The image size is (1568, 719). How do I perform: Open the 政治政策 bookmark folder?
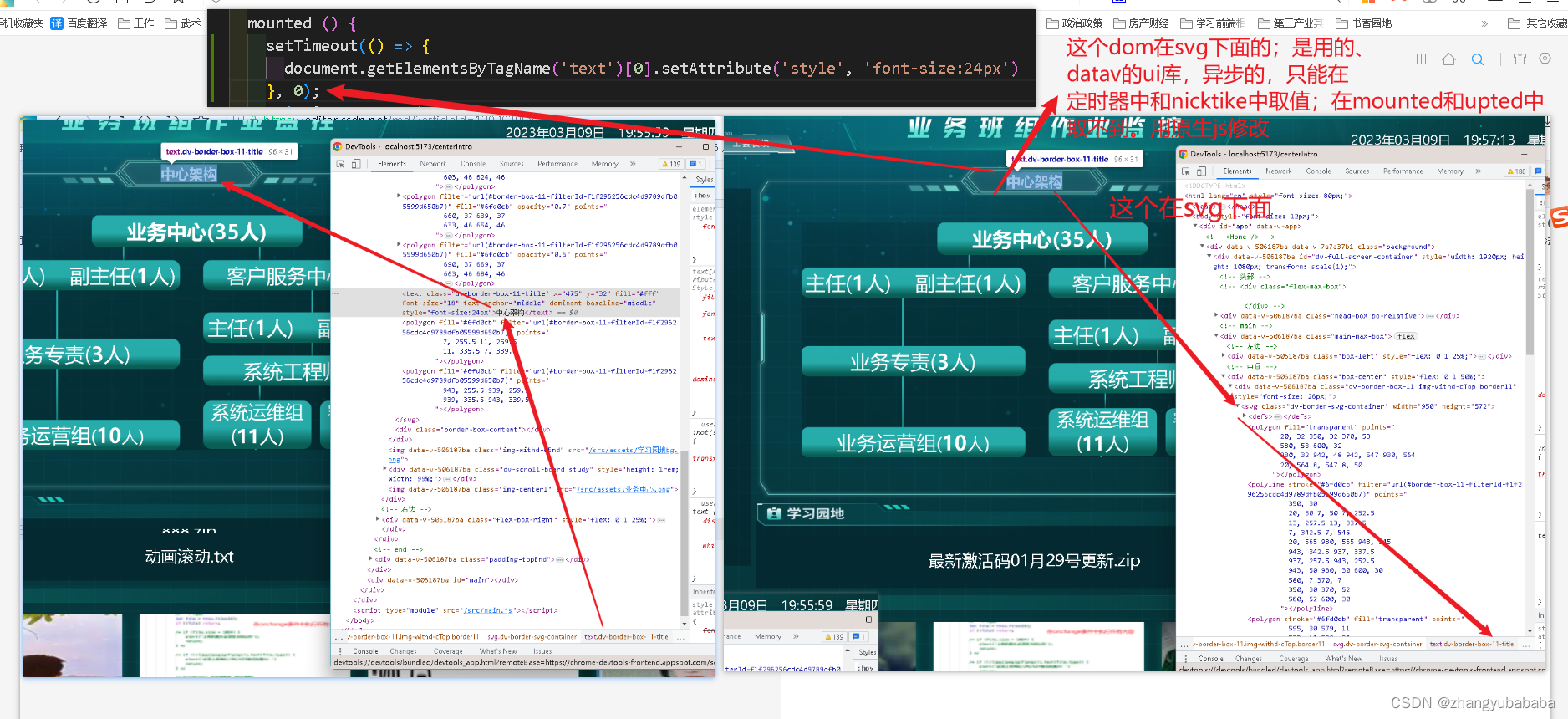click(1075, 23)
